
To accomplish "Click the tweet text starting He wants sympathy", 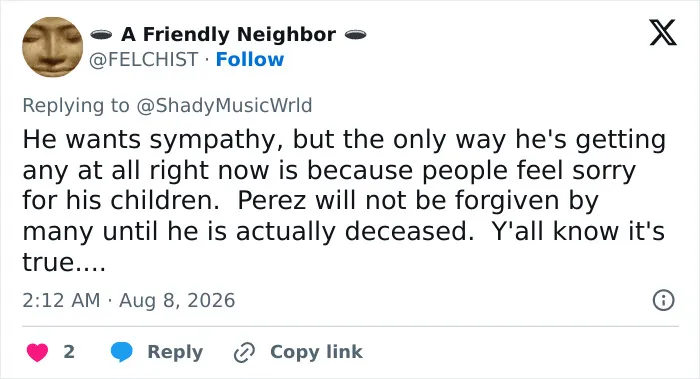I will coord(344,200).
